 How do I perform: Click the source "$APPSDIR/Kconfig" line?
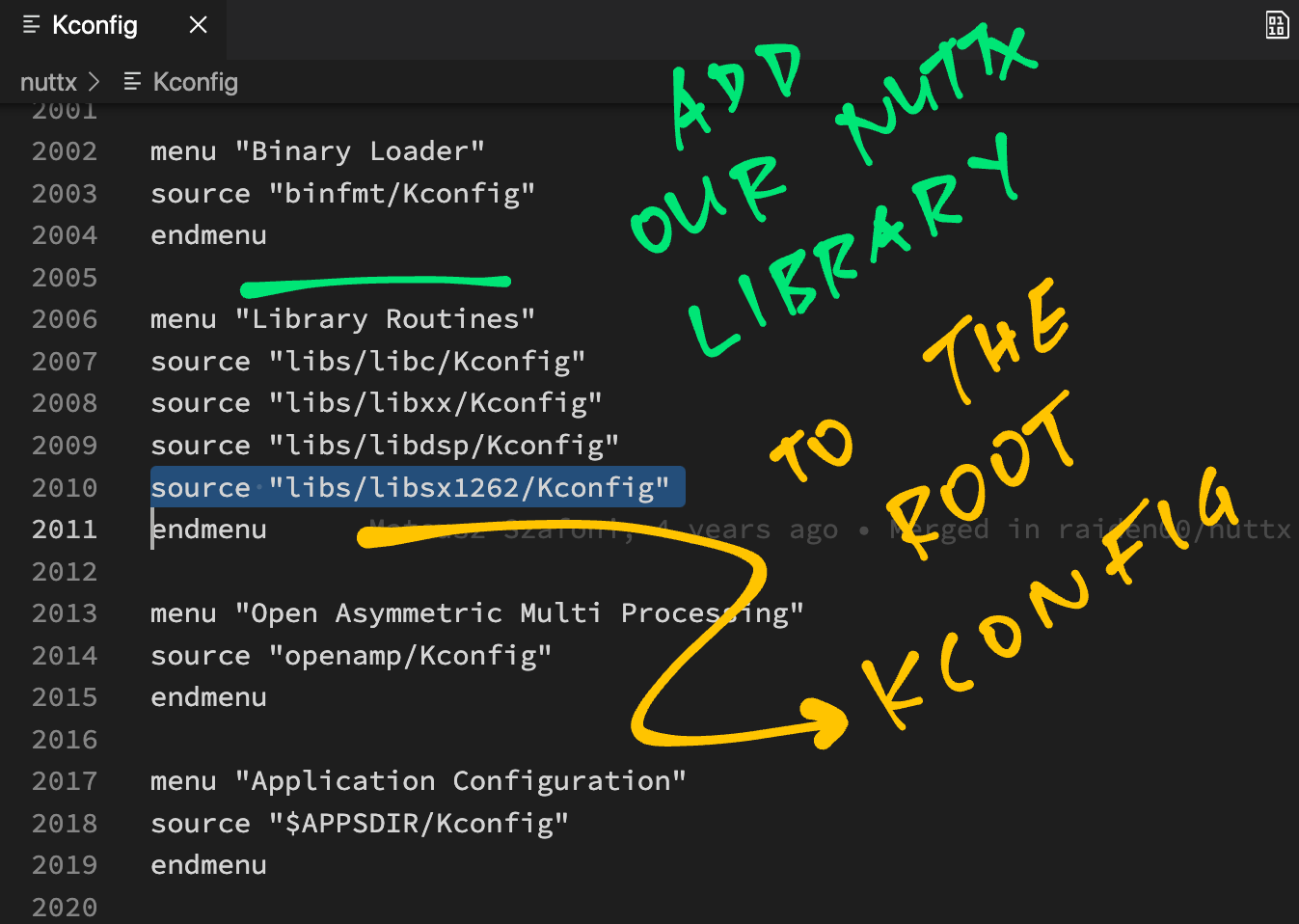(x=359, y=824)
